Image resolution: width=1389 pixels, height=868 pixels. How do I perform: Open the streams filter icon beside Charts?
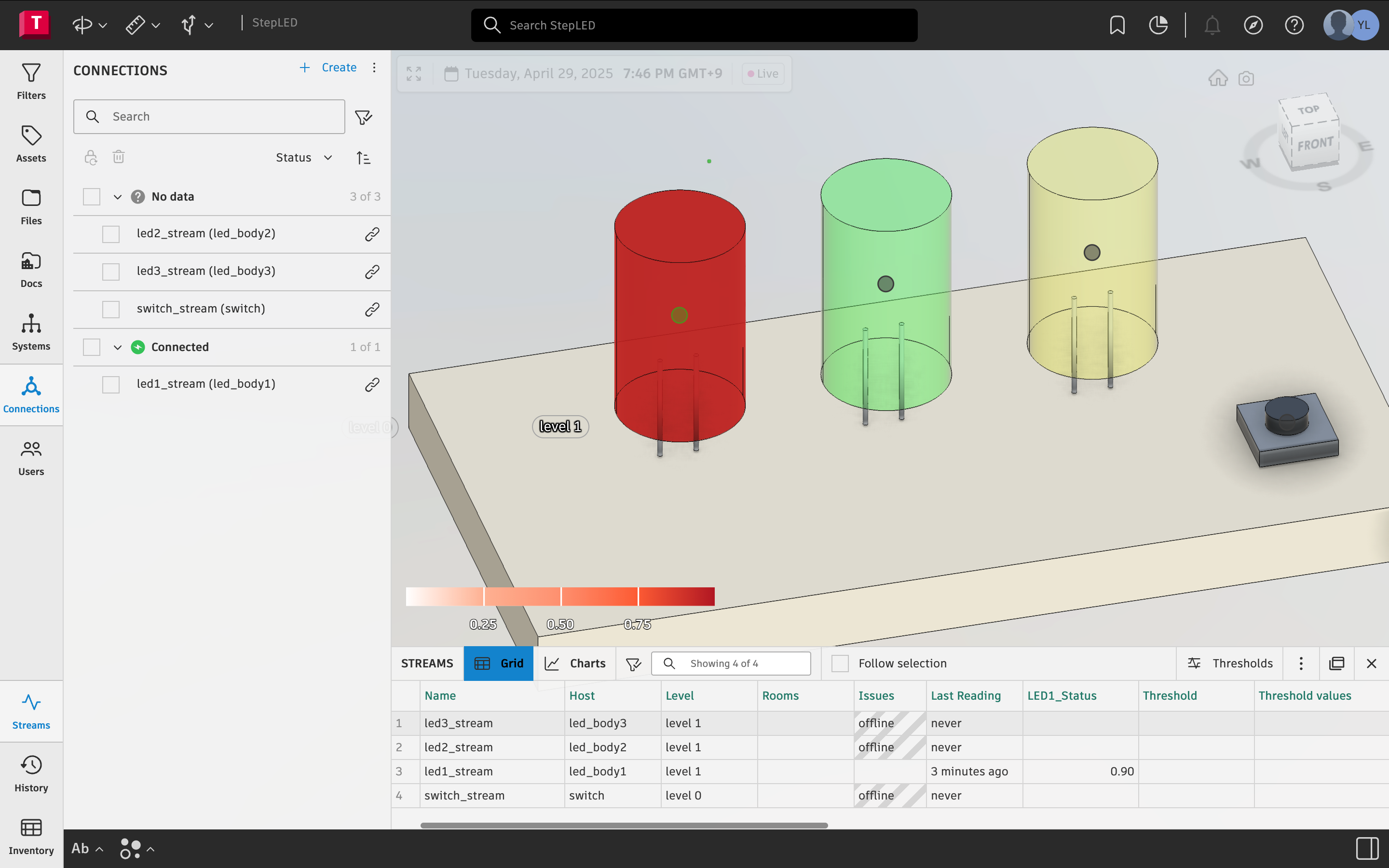pos(633,664)
